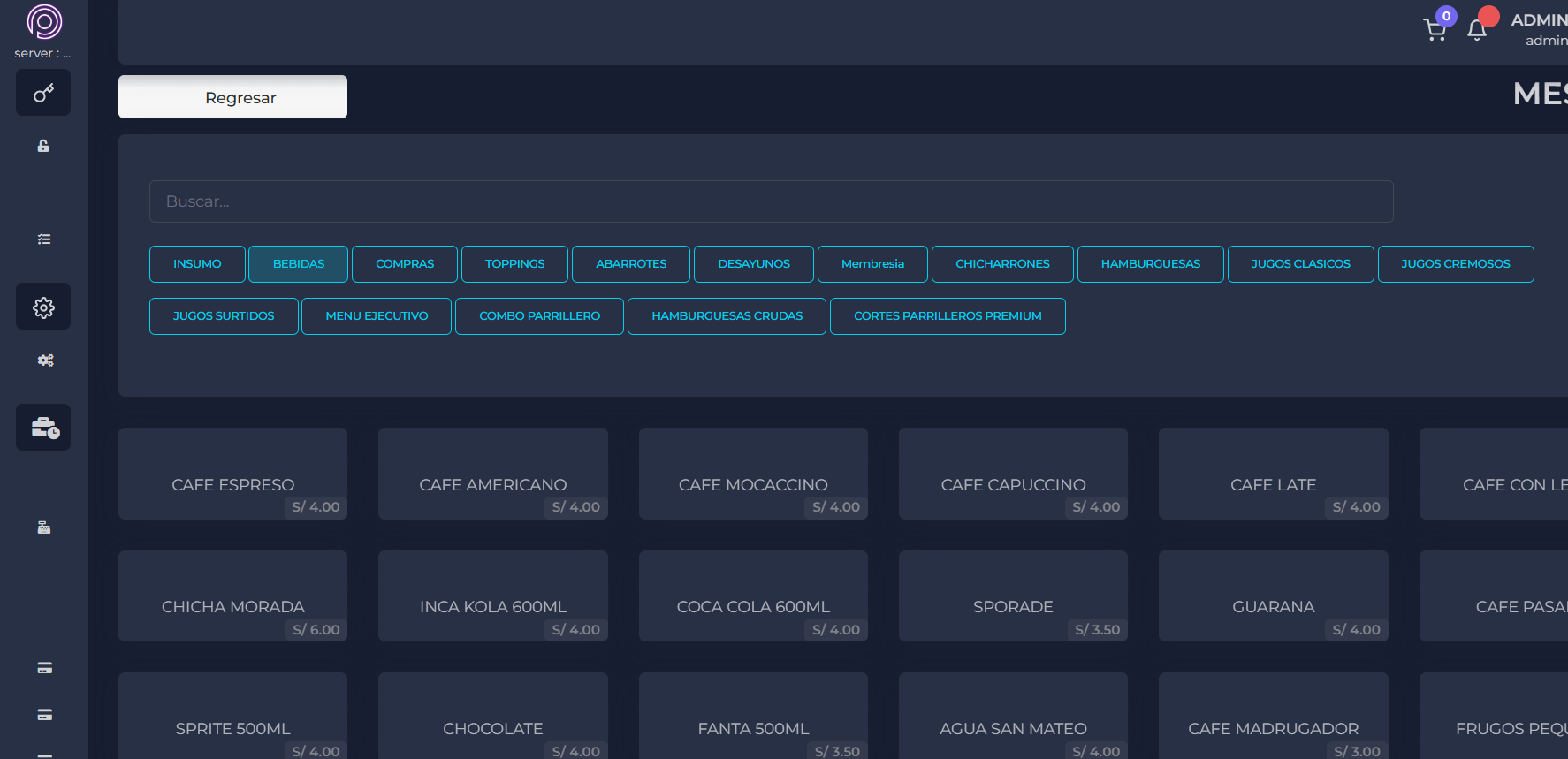
Task: Open the single gear settings sidebar item
Action: (x=43, y=307)
